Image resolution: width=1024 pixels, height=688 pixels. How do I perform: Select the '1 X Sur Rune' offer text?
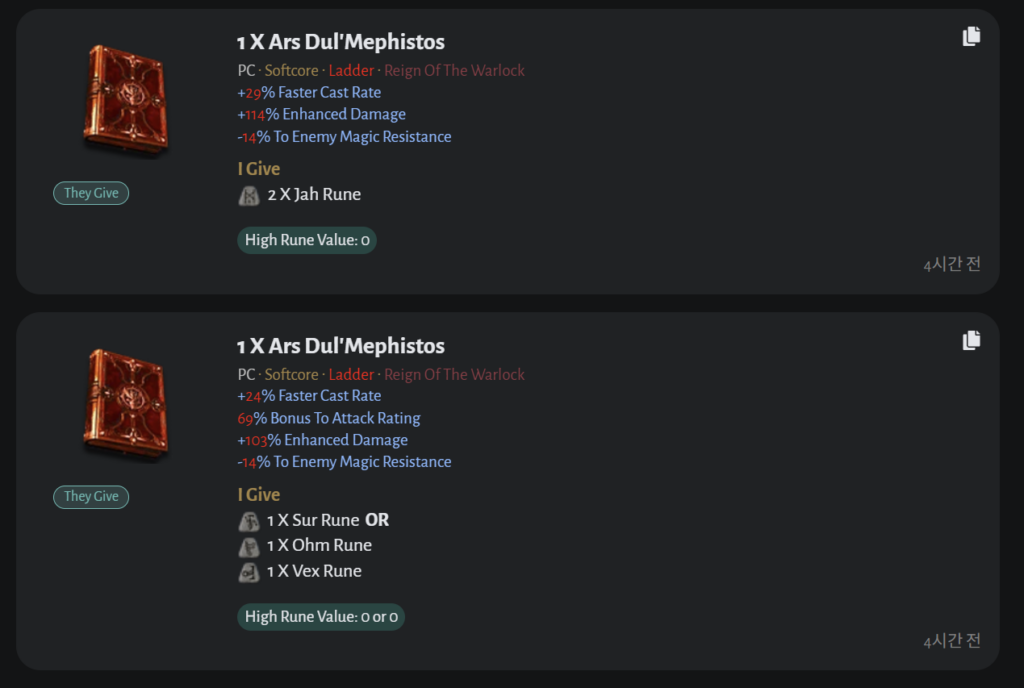313,521
